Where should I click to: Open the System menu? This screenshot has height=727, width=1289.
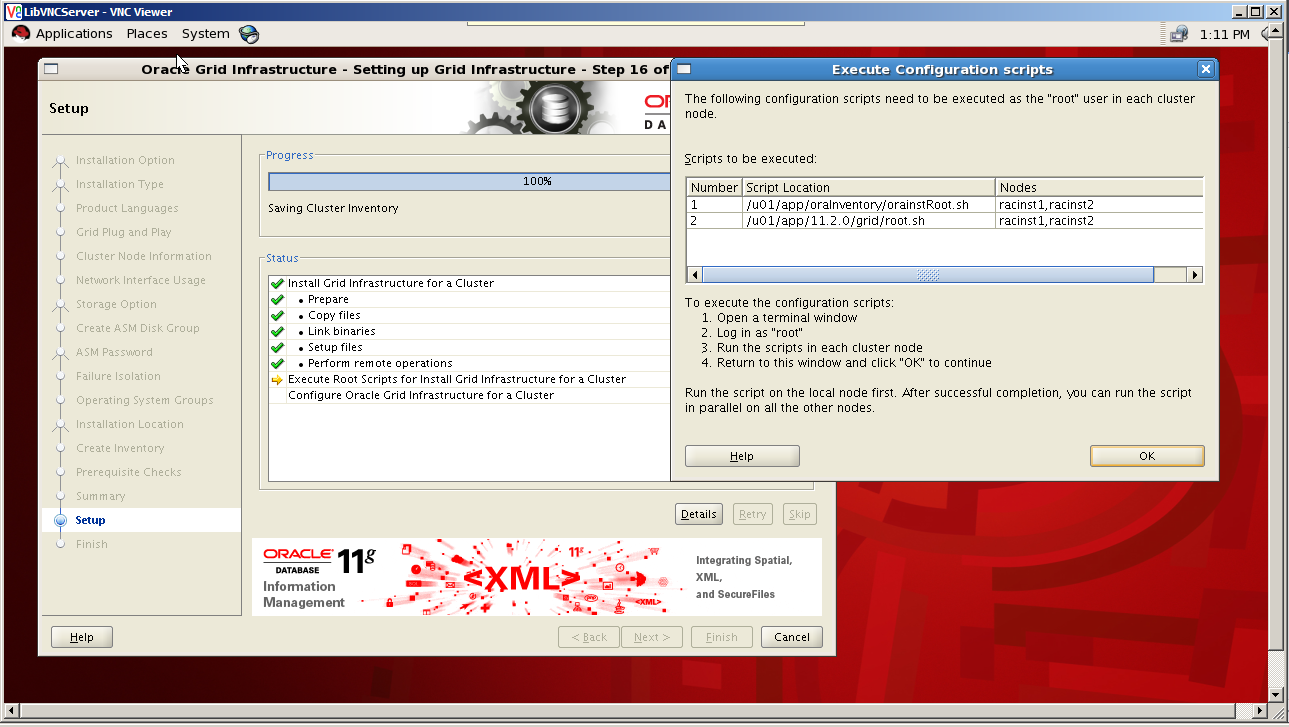[206, 34]
